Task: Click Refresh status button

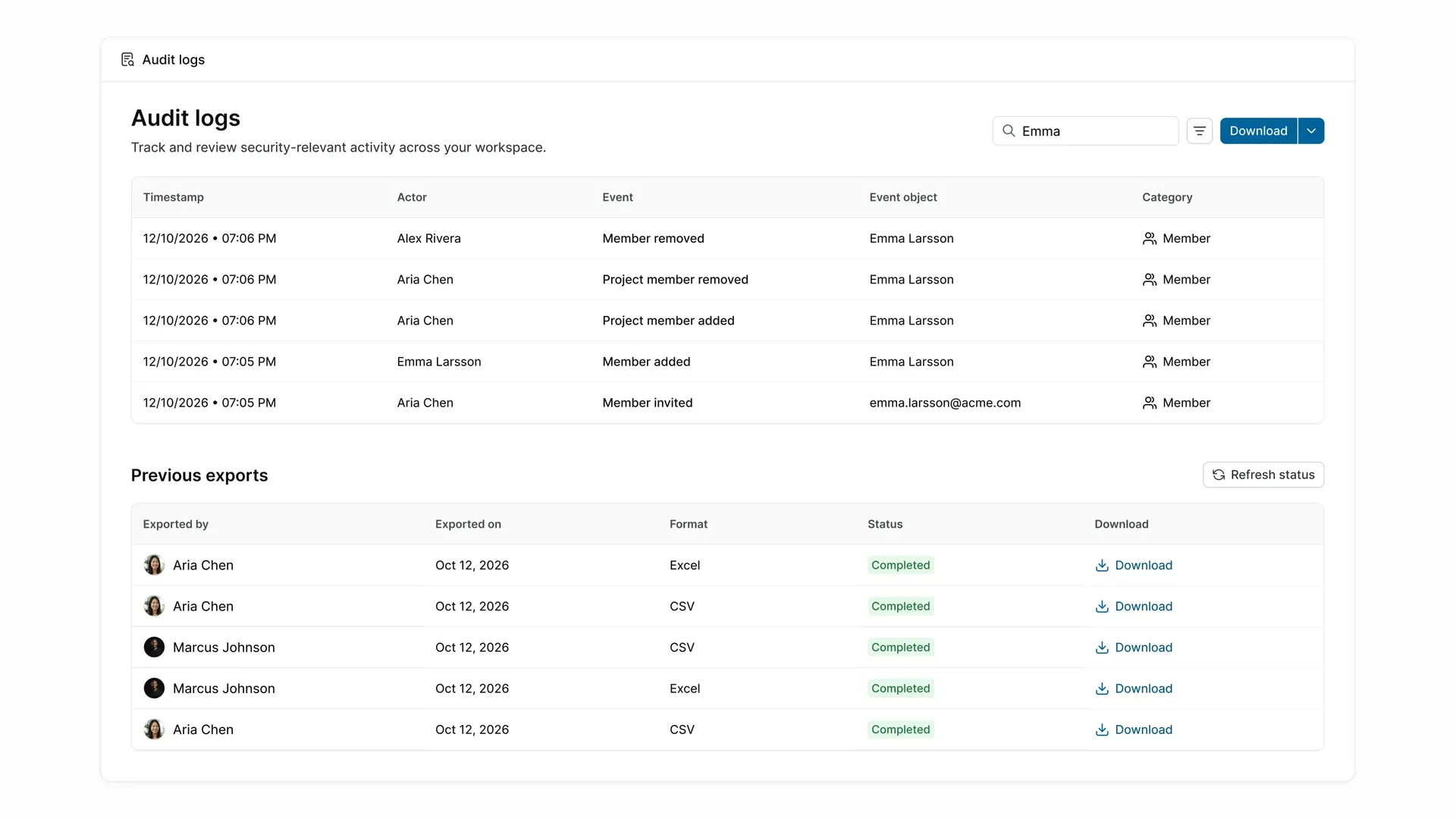Action: 1263,475
